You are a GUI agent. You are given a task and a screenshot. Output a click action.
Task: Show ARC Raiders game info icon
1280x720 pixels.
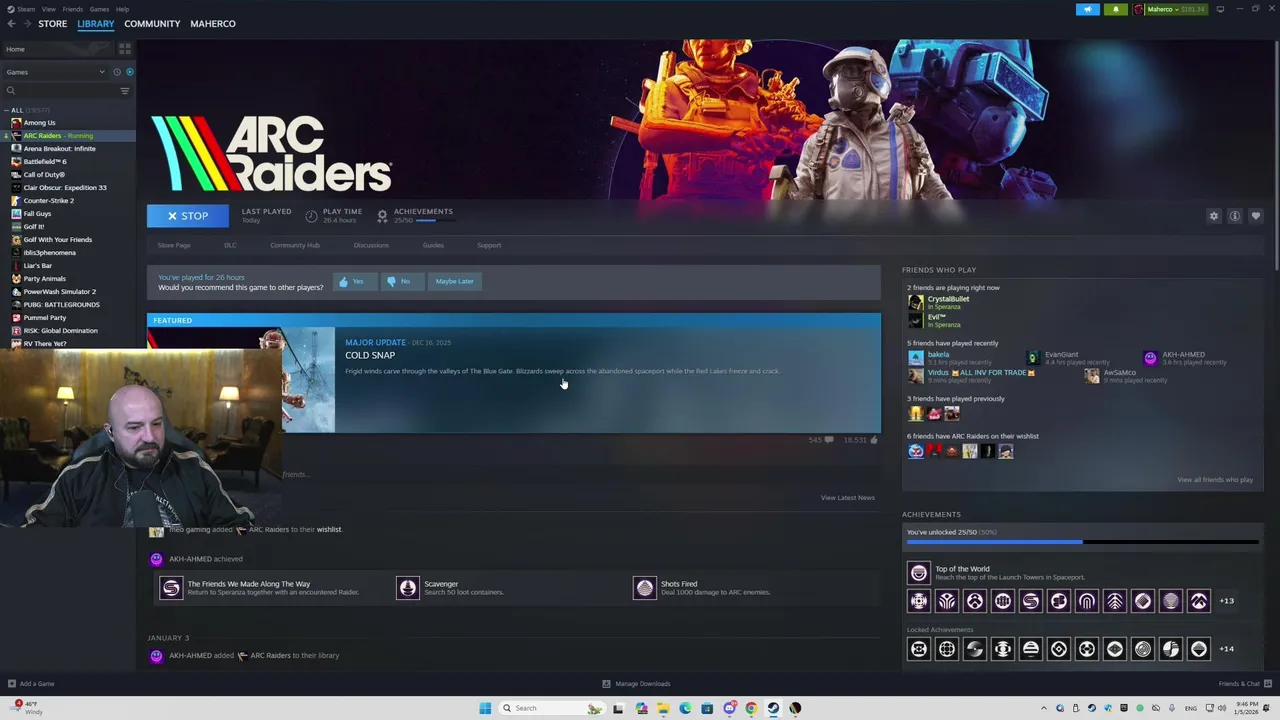point(1235,216)
